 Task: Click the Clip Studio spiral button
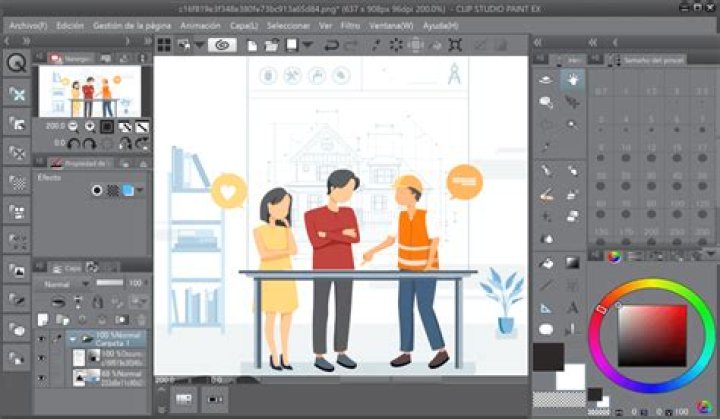pos(222,45)
